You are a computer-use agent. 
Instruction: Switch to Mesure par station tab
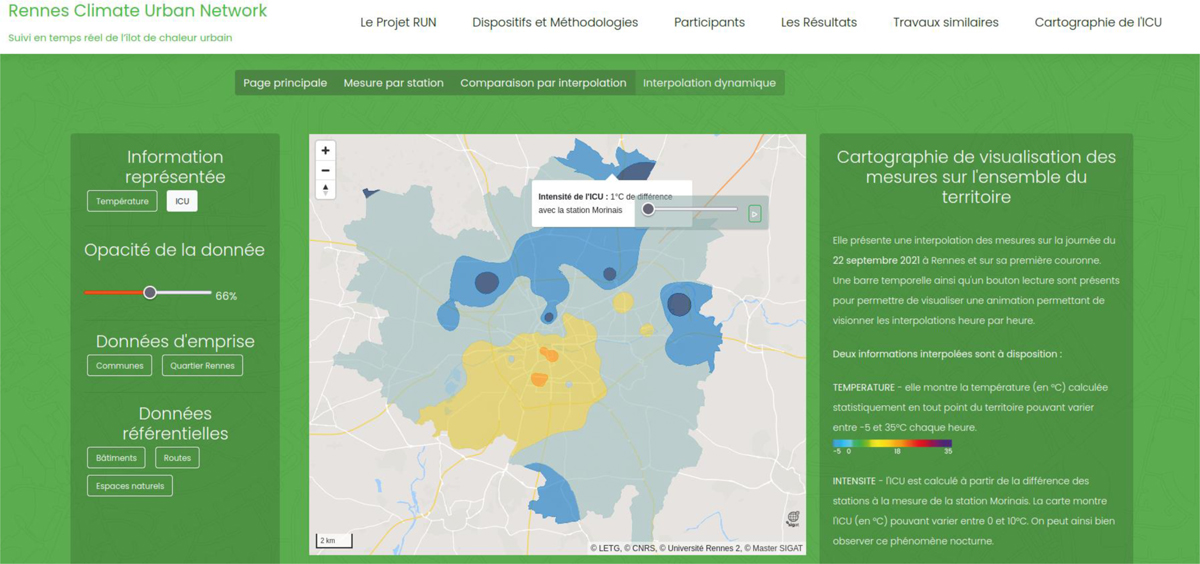coord(394,83)
